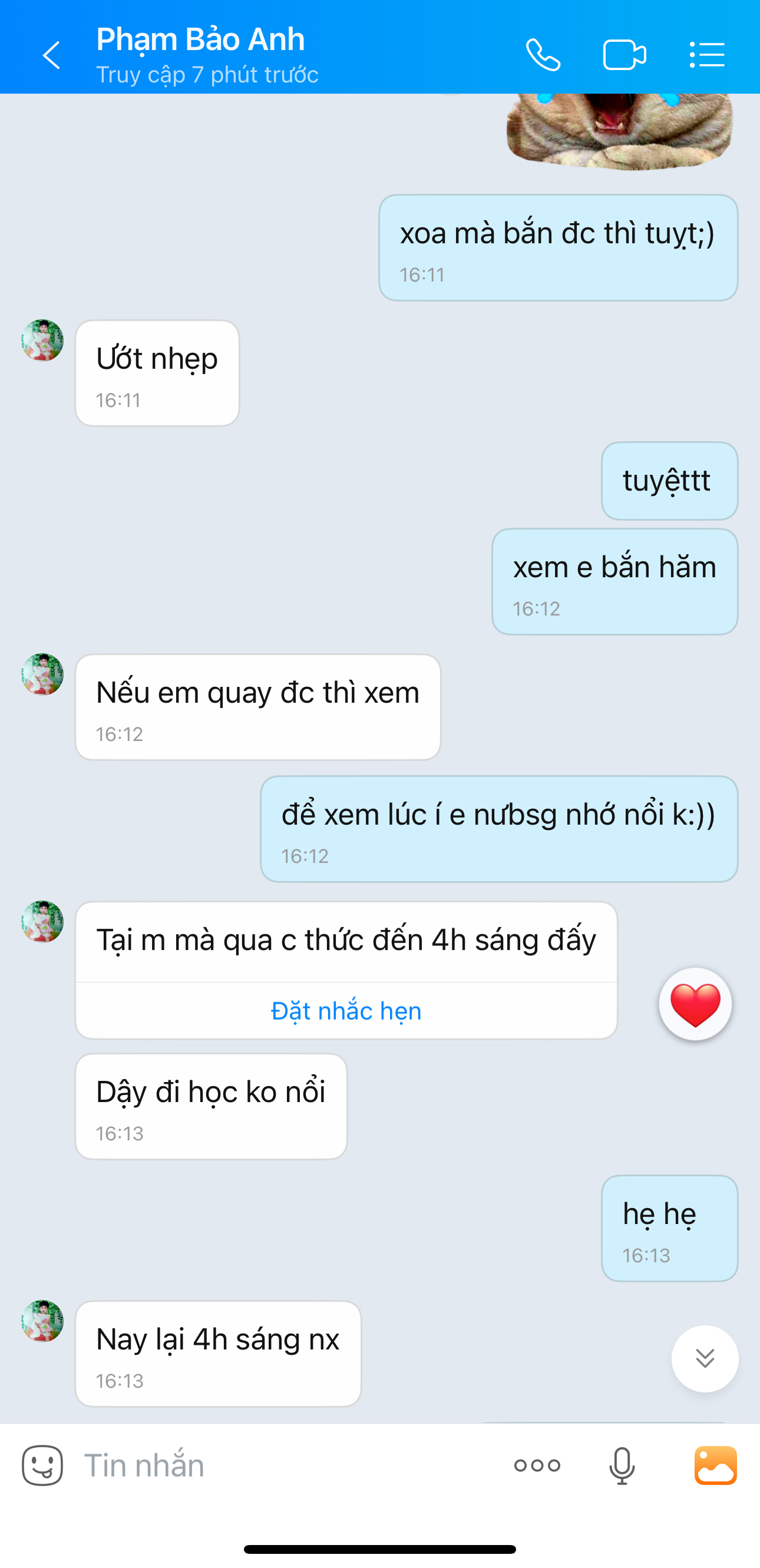The height and width of the screenshot is (1568, 760).
Task: Tap the "Đặt nhắc hẹn" link
Action: [x=346, y=1011]
